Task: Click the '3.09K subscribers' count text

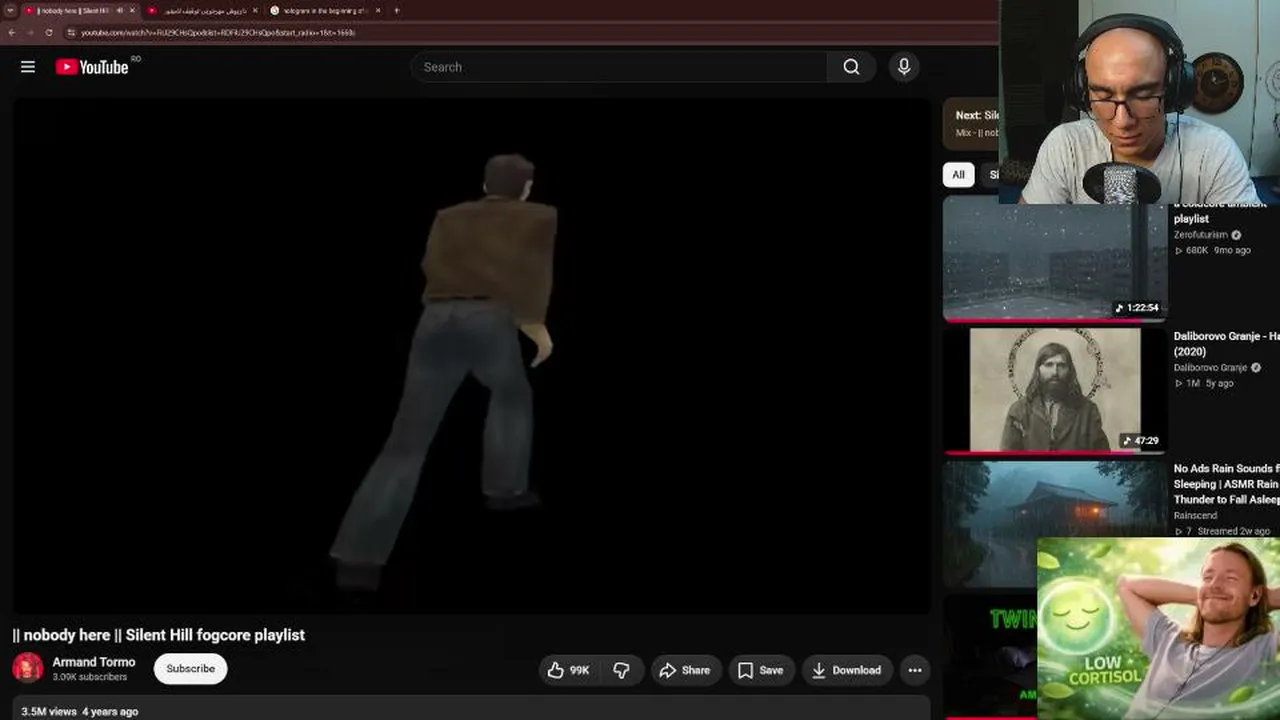Action: (90, 677)
